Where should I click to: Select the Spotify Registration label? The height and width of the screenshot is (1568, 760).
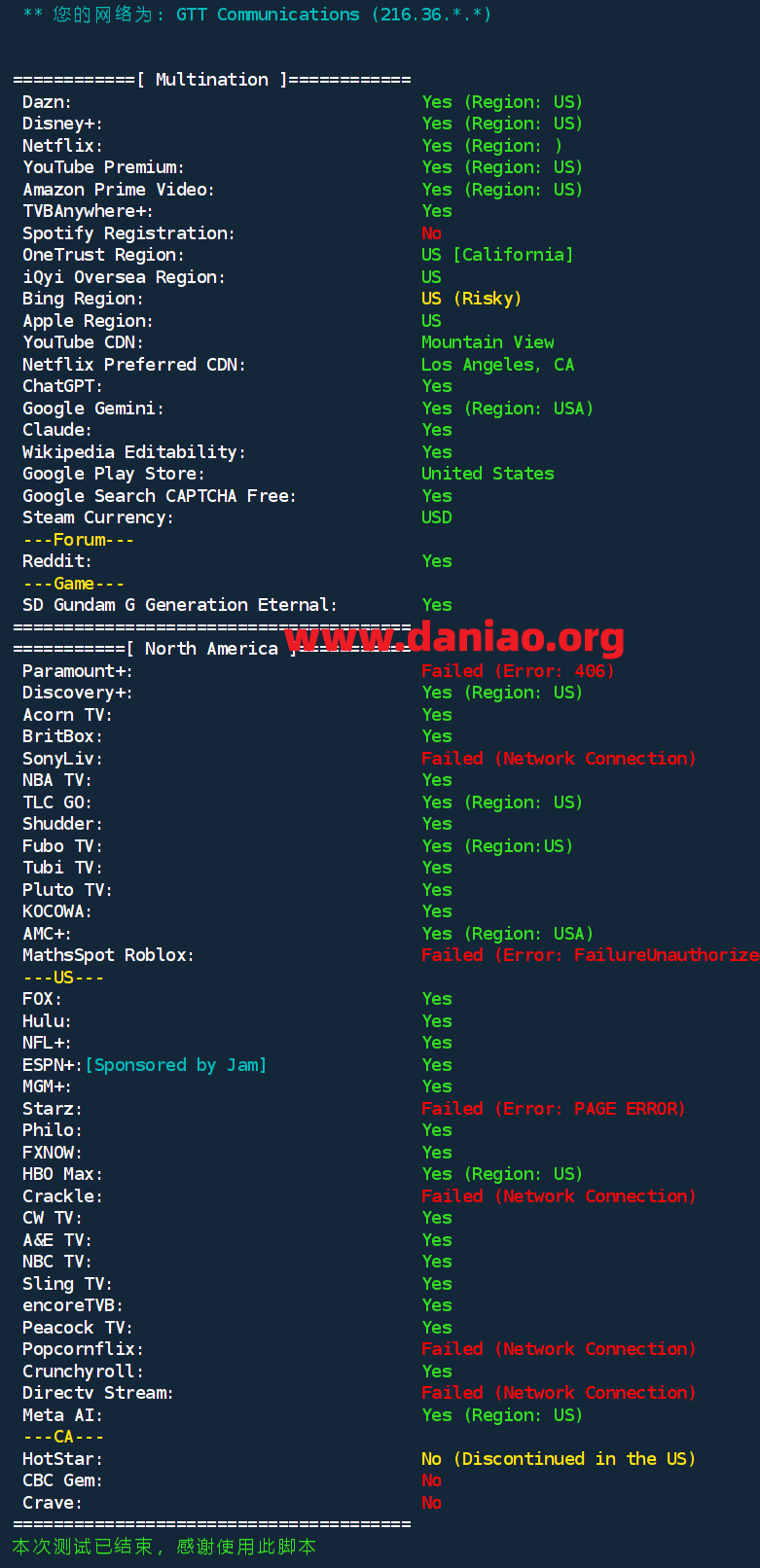[128, 233]
